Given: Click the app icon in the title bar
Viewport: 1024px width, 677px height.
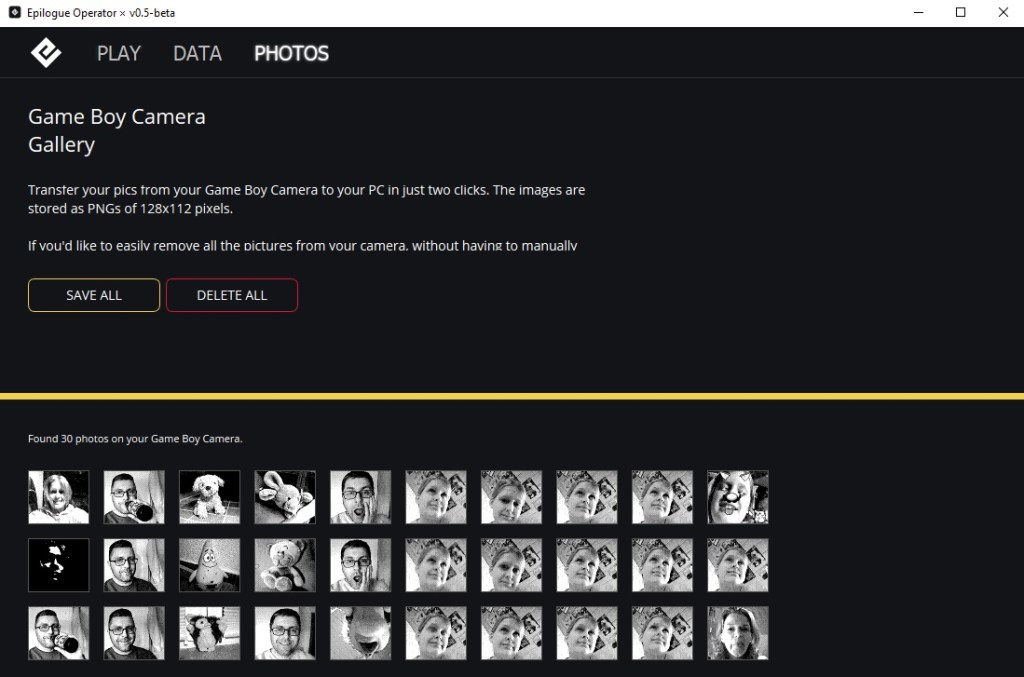Looking at the screenshot, I should pyautogui.click(x=15, y=13).
